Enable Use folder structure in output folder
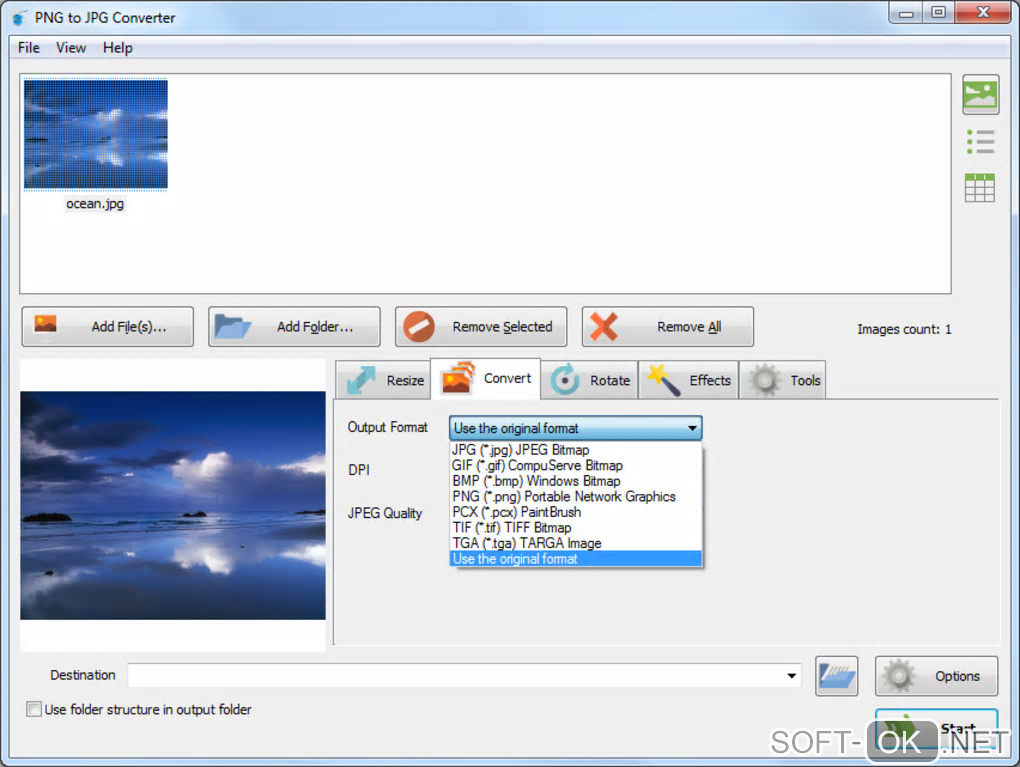This screenshot has width=1020, height=767. tap(34, 709)
